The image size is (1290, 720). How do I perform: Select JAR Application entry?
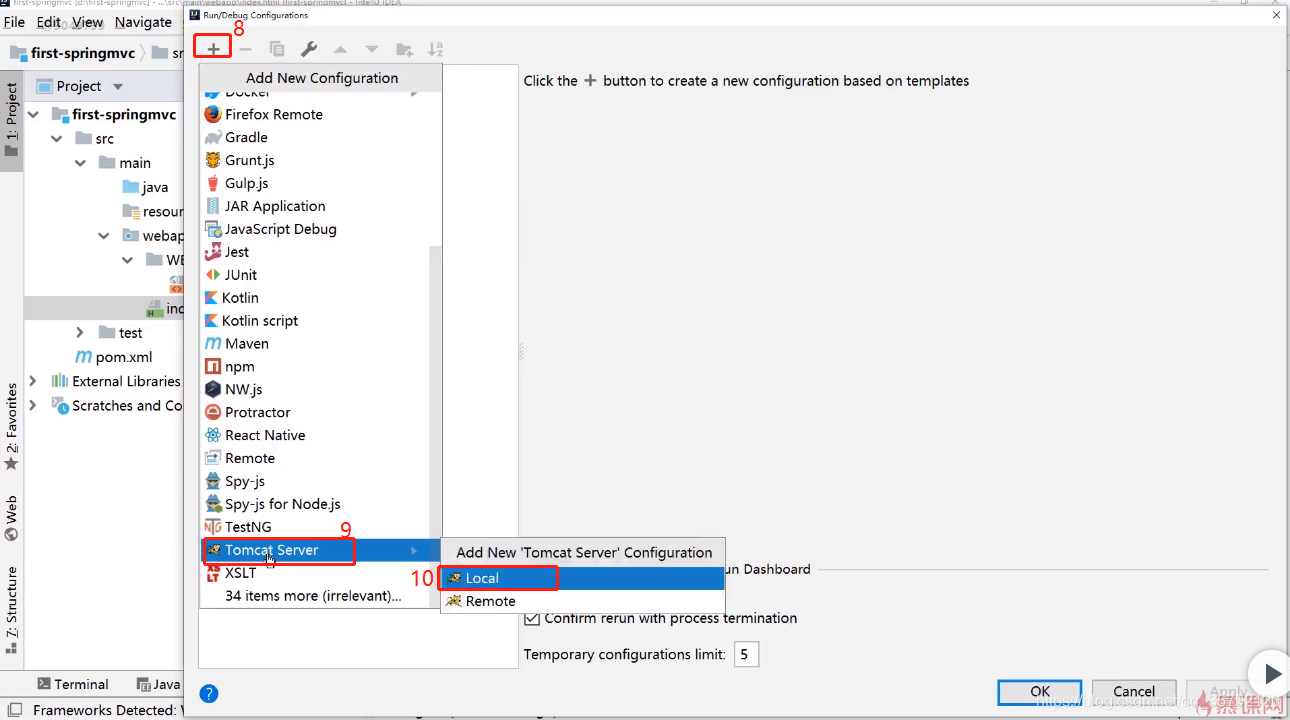pos(315,206)
